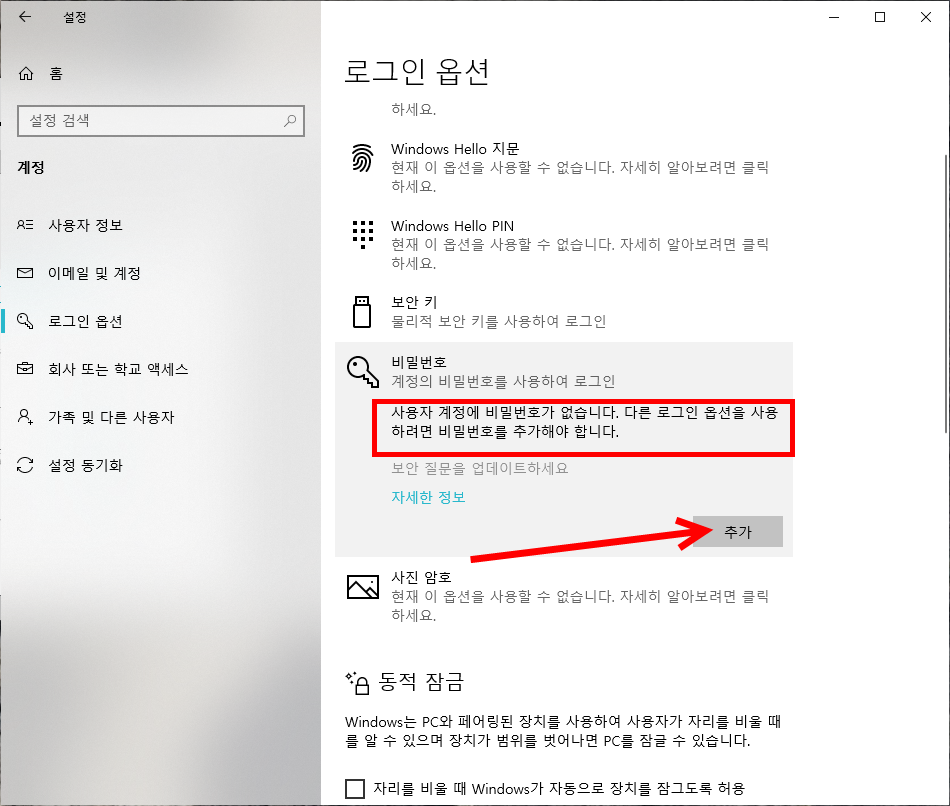Open the 자세한 정보 link

pos(428,497)
